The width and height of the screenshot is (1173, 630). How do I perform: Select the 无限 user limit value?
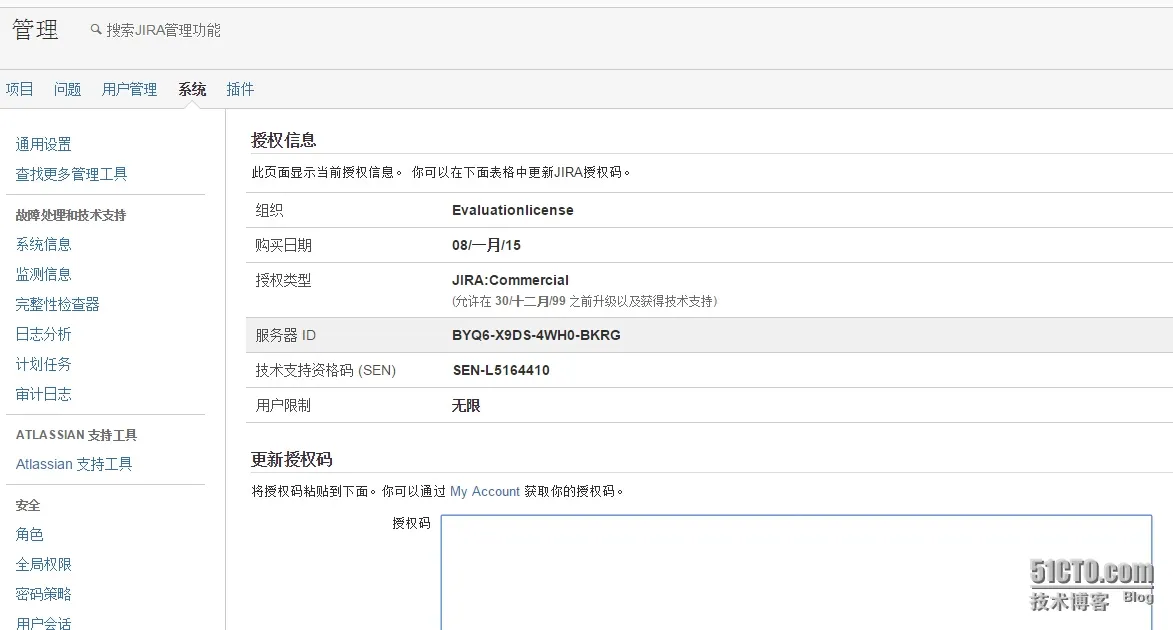pos(466,406)
